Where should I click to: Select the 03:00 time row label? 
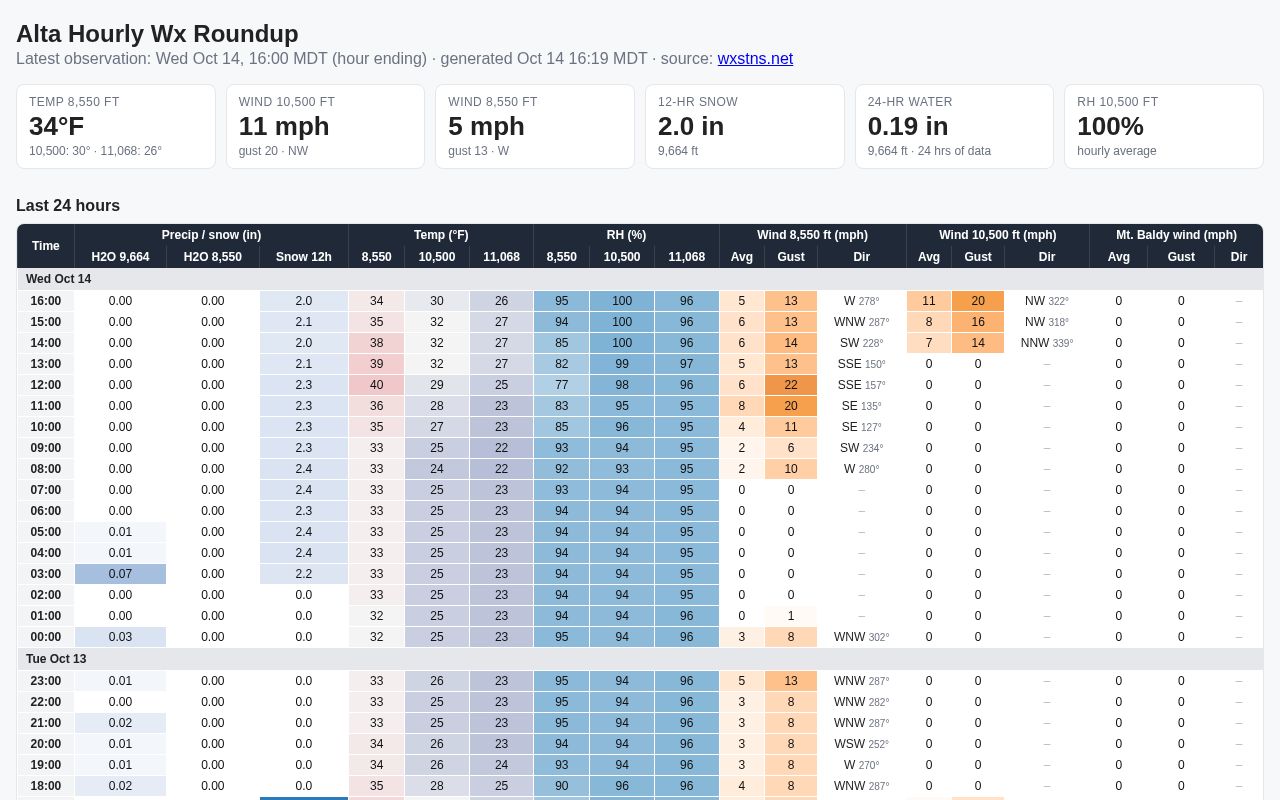click(46, 574)
